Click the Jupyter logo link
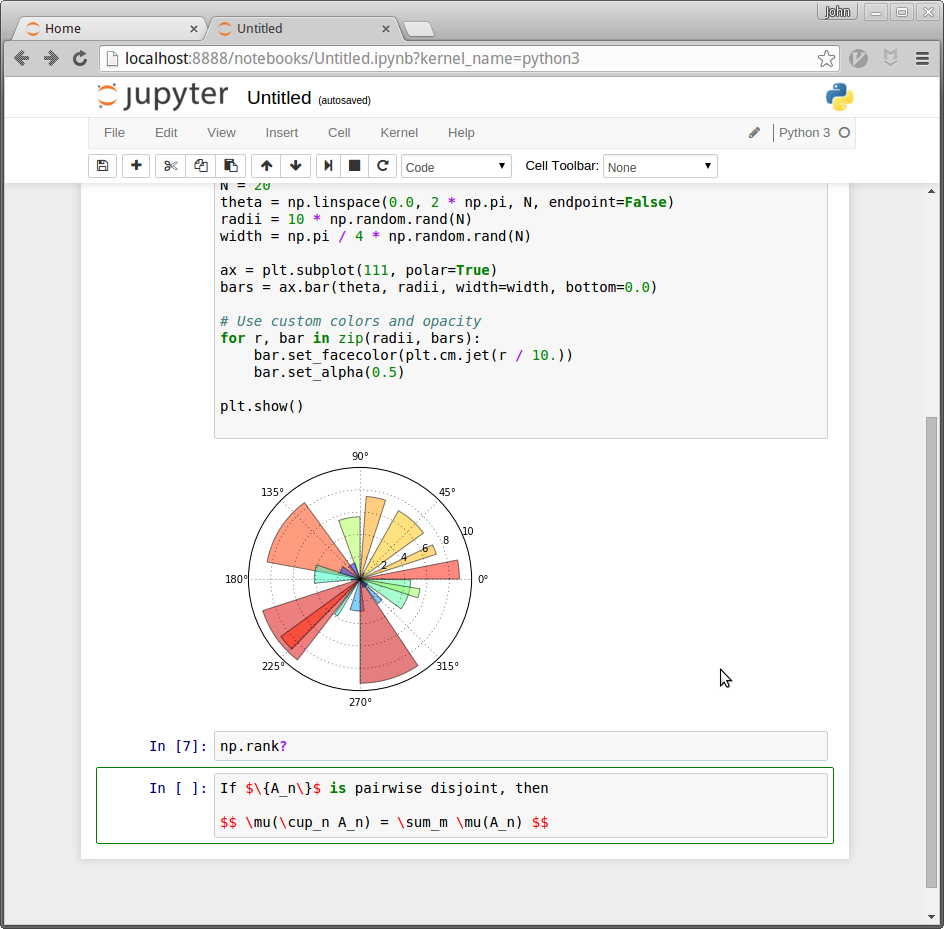944x929 pixels. 163,96
